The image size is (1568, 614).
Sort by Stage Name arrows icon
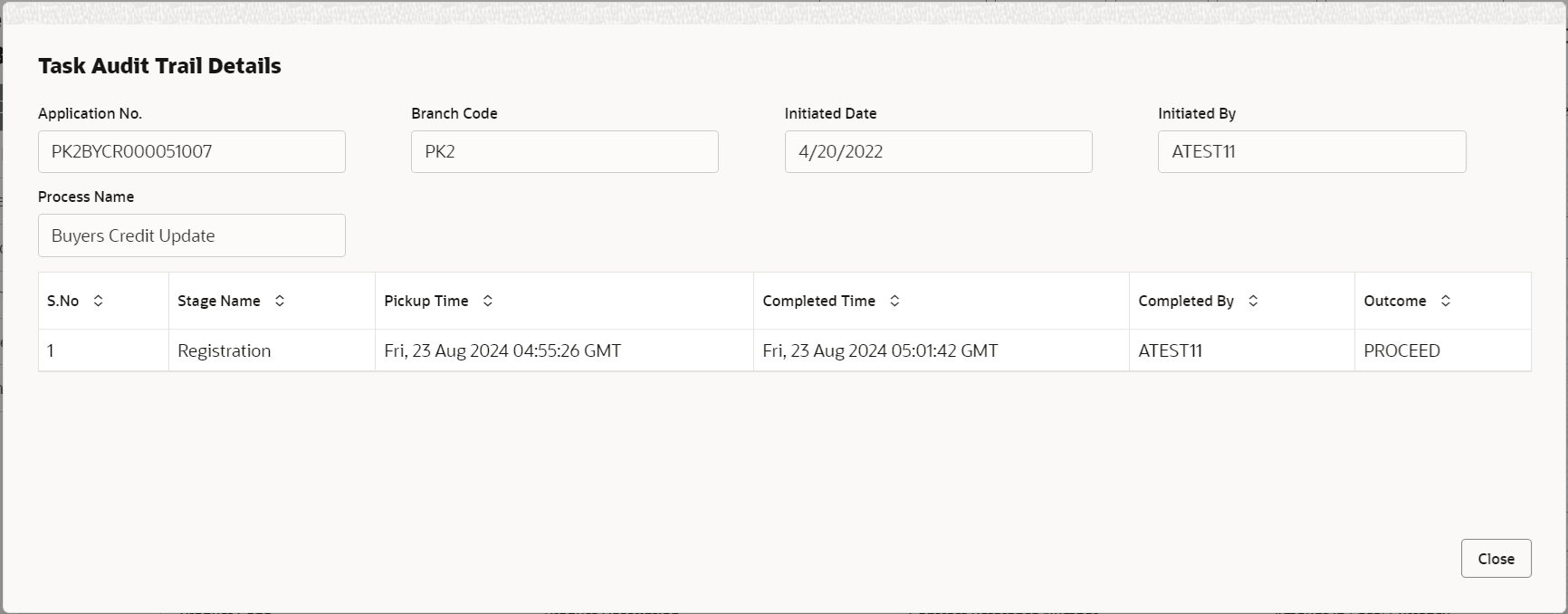tap(280, 301)
